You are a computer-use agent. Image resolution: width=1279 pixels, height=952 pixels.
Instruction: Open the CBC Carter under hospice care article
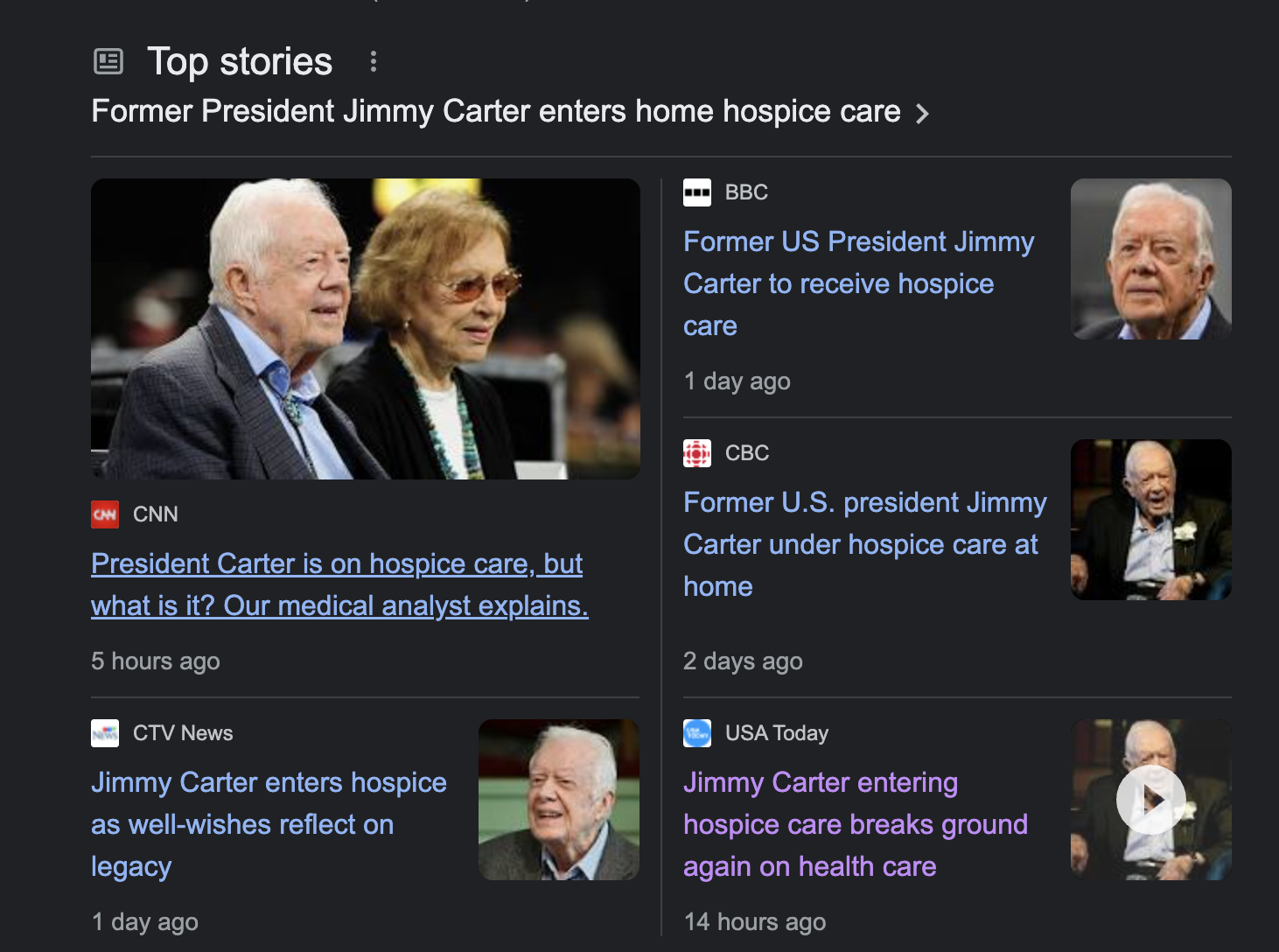point(864,544)
